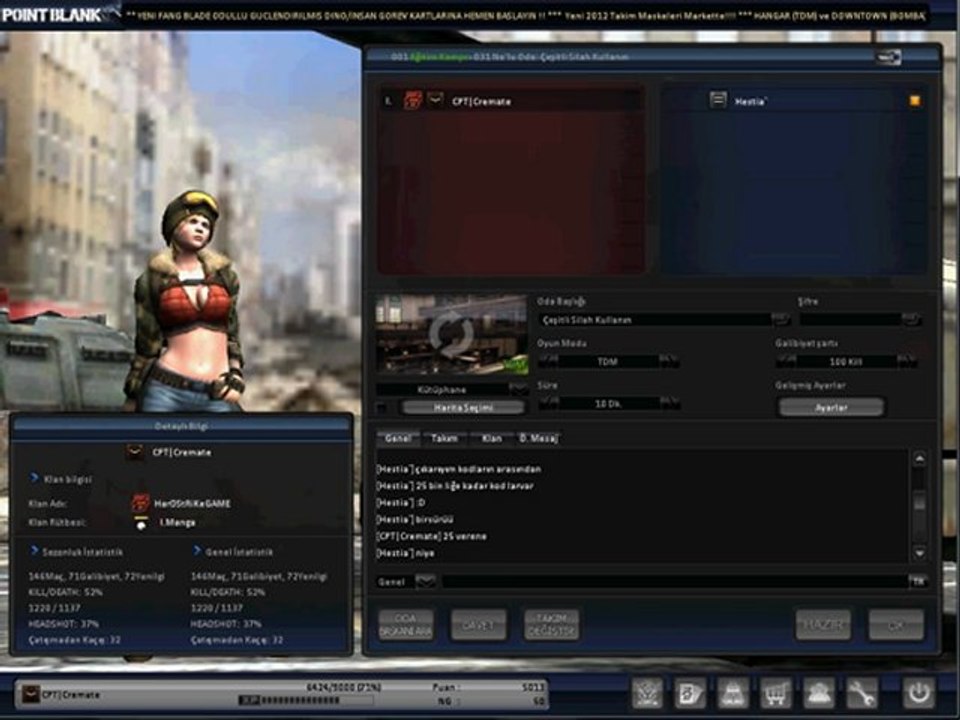Screen dimensions: 960x720
Task: Click the red clan emblem beside CPT|Cremate slot
Action: 413,100
